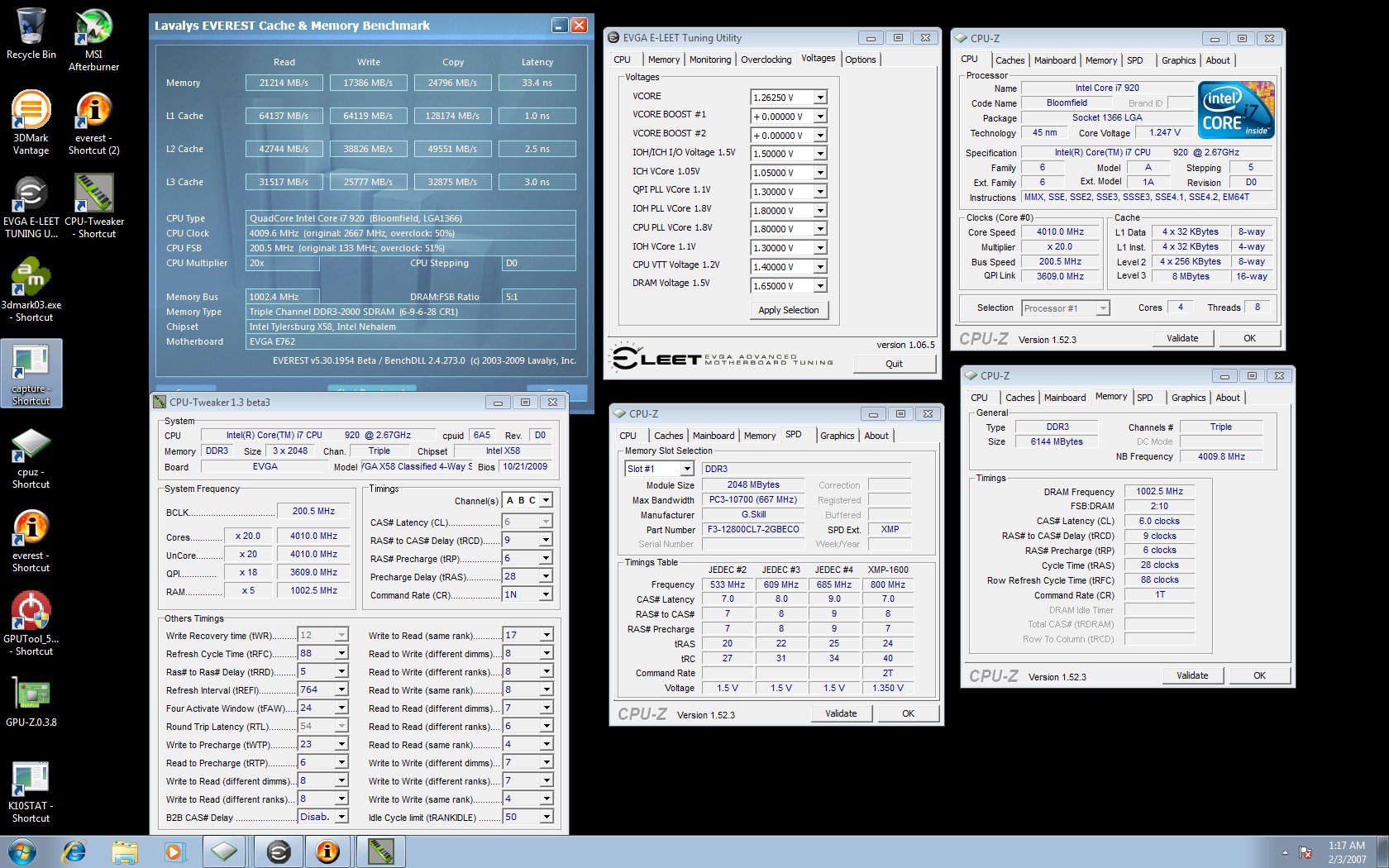The image size is (1389, 868).
Task: Click L1 Cache Latency 1.0 ns value
Action: pyautogui.click(x=537, y=116)
